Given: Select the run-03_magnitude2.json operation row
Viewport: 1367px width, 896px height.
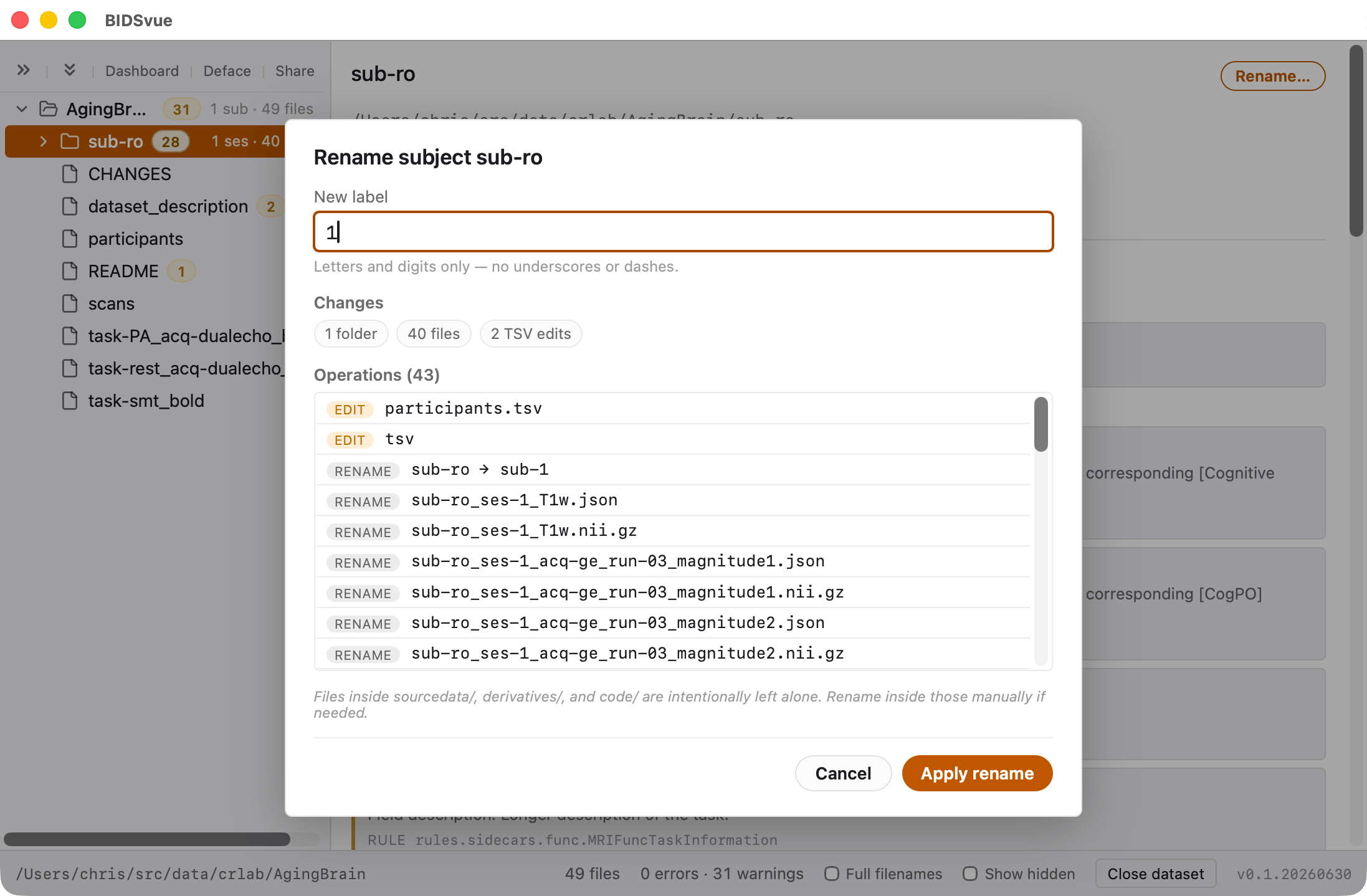Looking at the screenshot, I should pyautogui.click(x=673, y=623).
